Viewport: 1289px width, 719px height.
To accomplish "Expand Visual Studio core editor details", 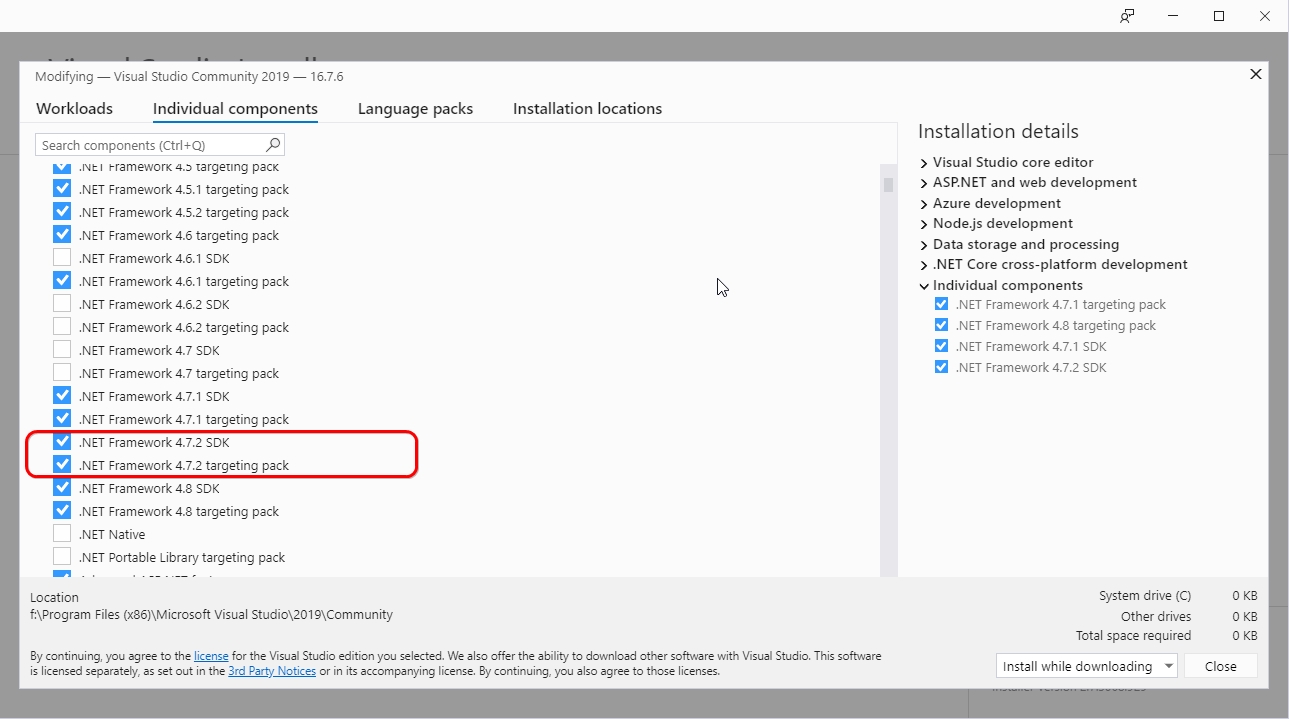I will pos(924,163).
